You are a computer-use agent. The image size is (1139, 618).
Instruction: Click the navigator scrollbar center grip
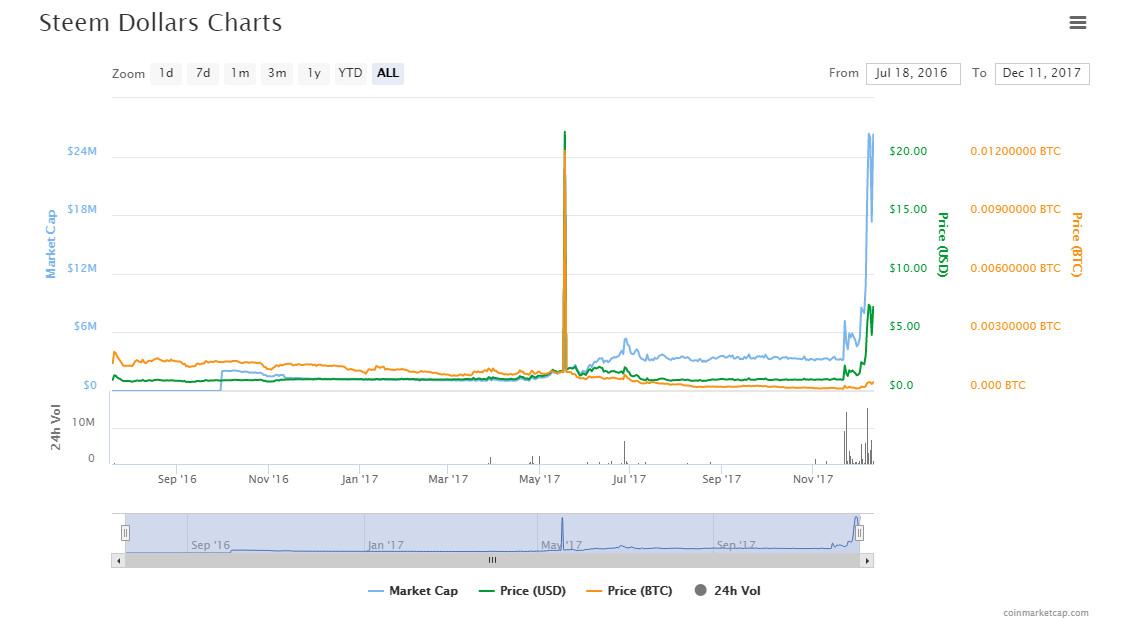(493, 561)
